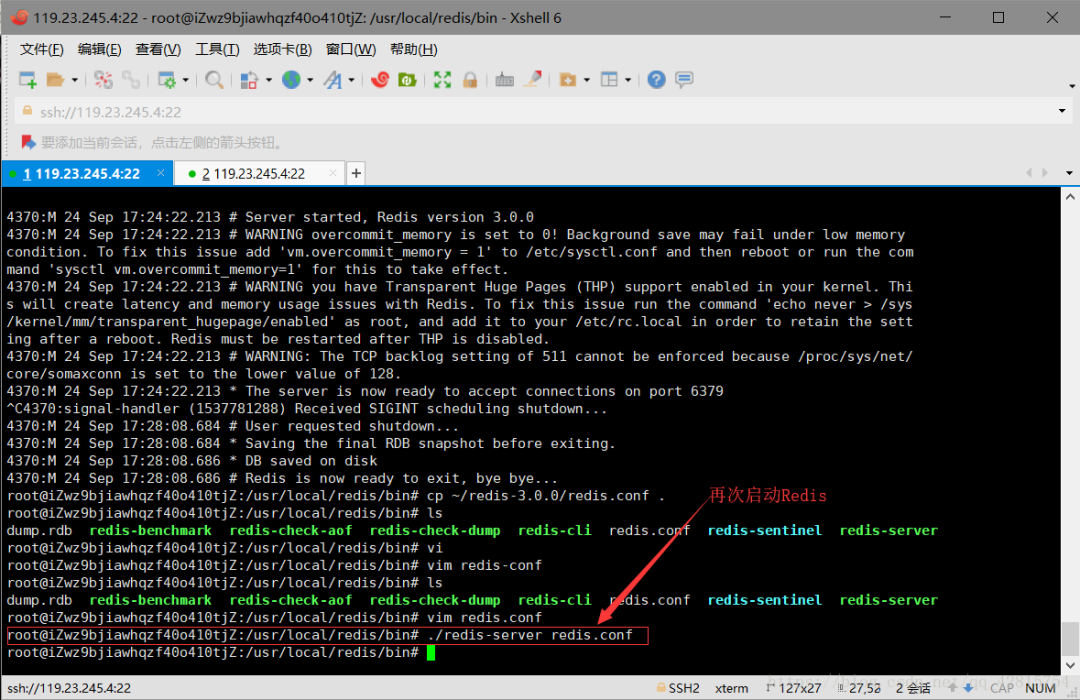Expand the tab list dropdown arrow
The height and width of the screenshot is (700, 1080).
[x=1069, y=173]
